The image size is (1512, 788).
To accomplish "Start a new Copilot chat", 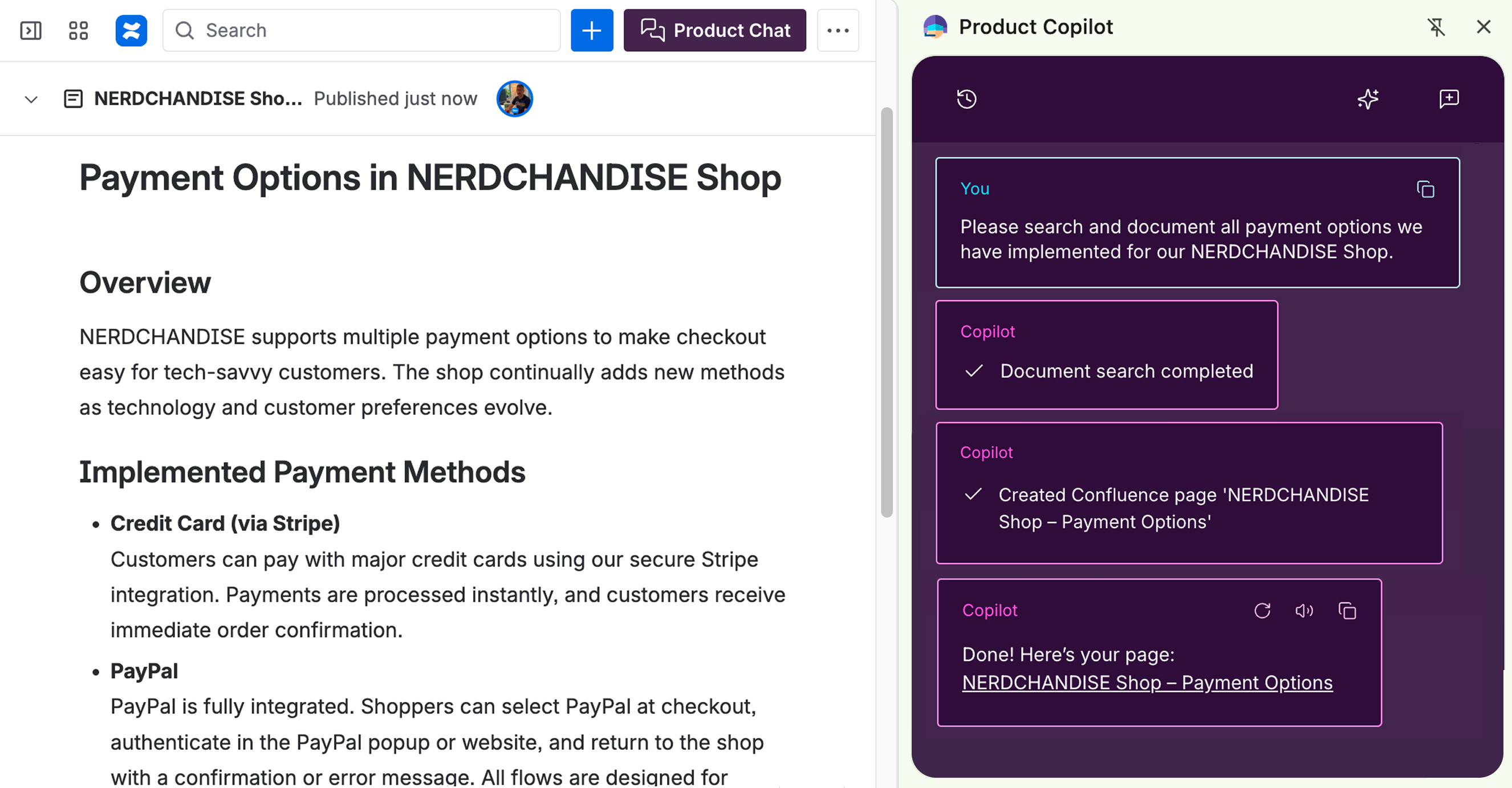I will (x=1449, y=99).
